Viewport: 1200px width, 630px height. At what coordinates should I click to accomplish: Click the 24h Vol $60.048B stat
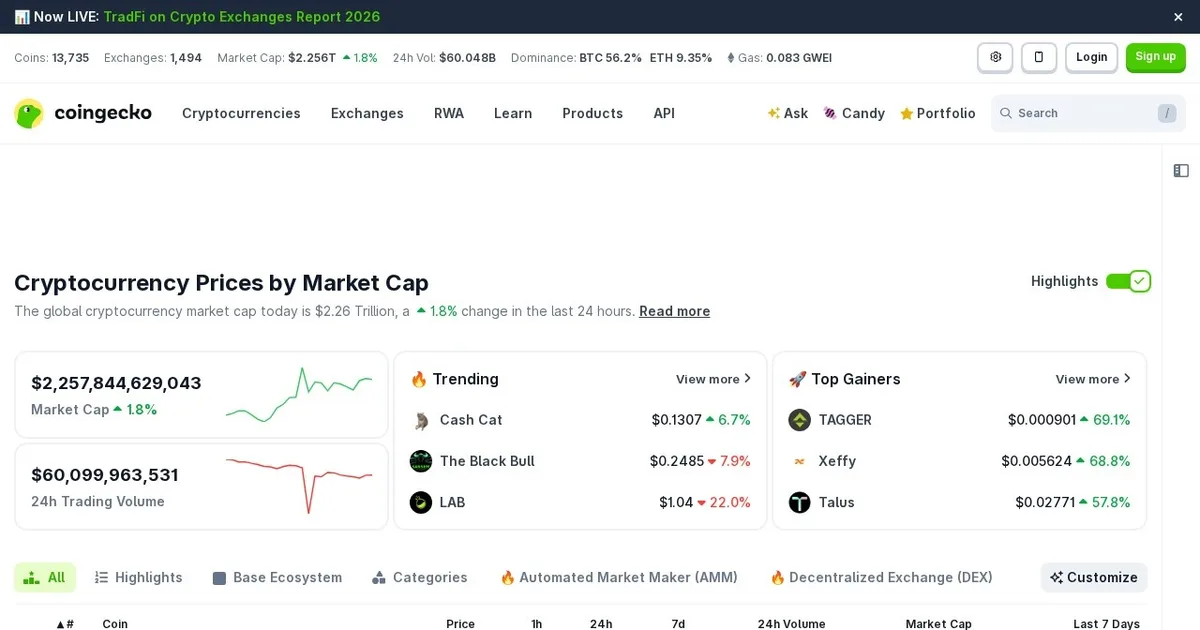click(x=444, y=58)
